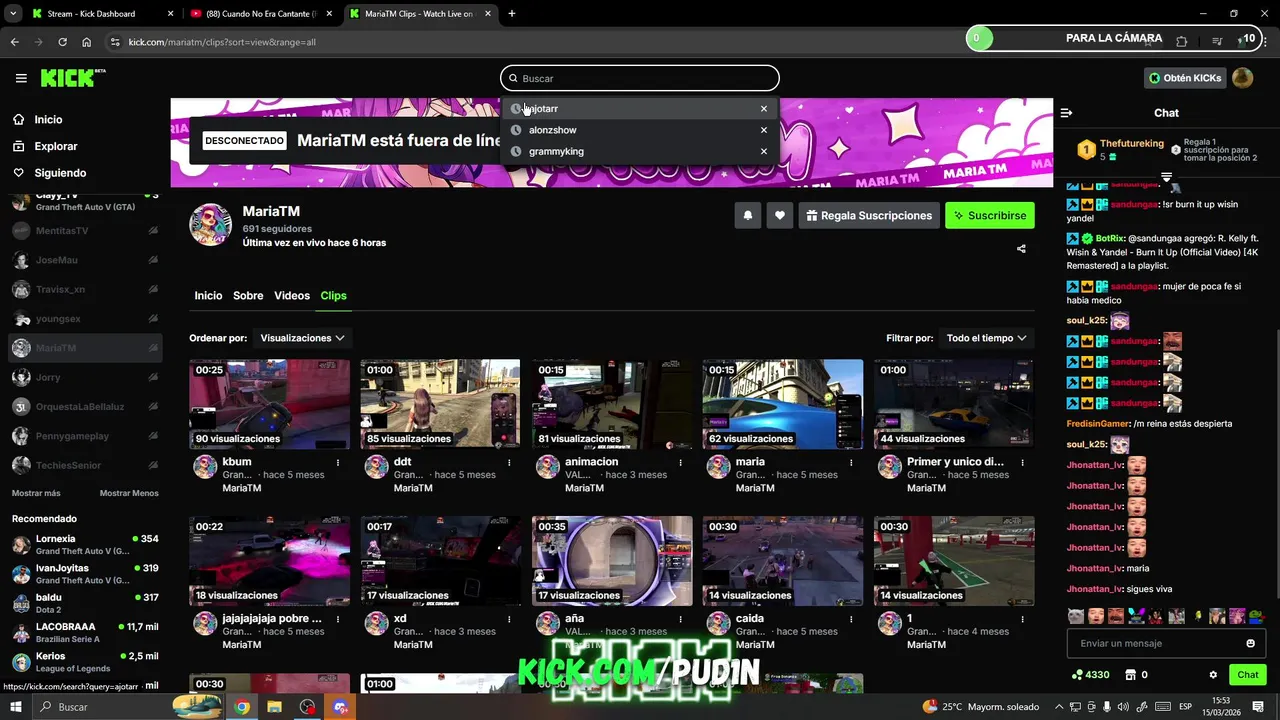This screenshot has height=720, width=1280.
Task: Open File Explorer from taskbar
Action: [x=274, y=707]
